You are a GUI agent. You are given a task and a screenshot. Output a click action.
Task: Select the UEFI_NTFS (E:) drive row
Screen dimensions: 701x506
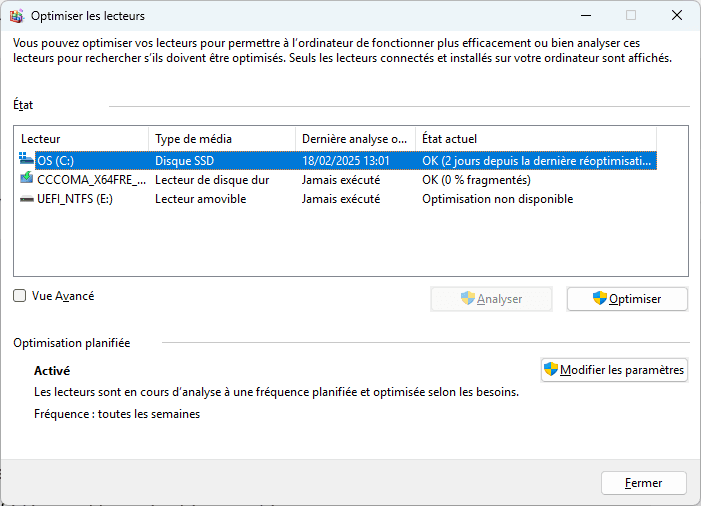338,199
